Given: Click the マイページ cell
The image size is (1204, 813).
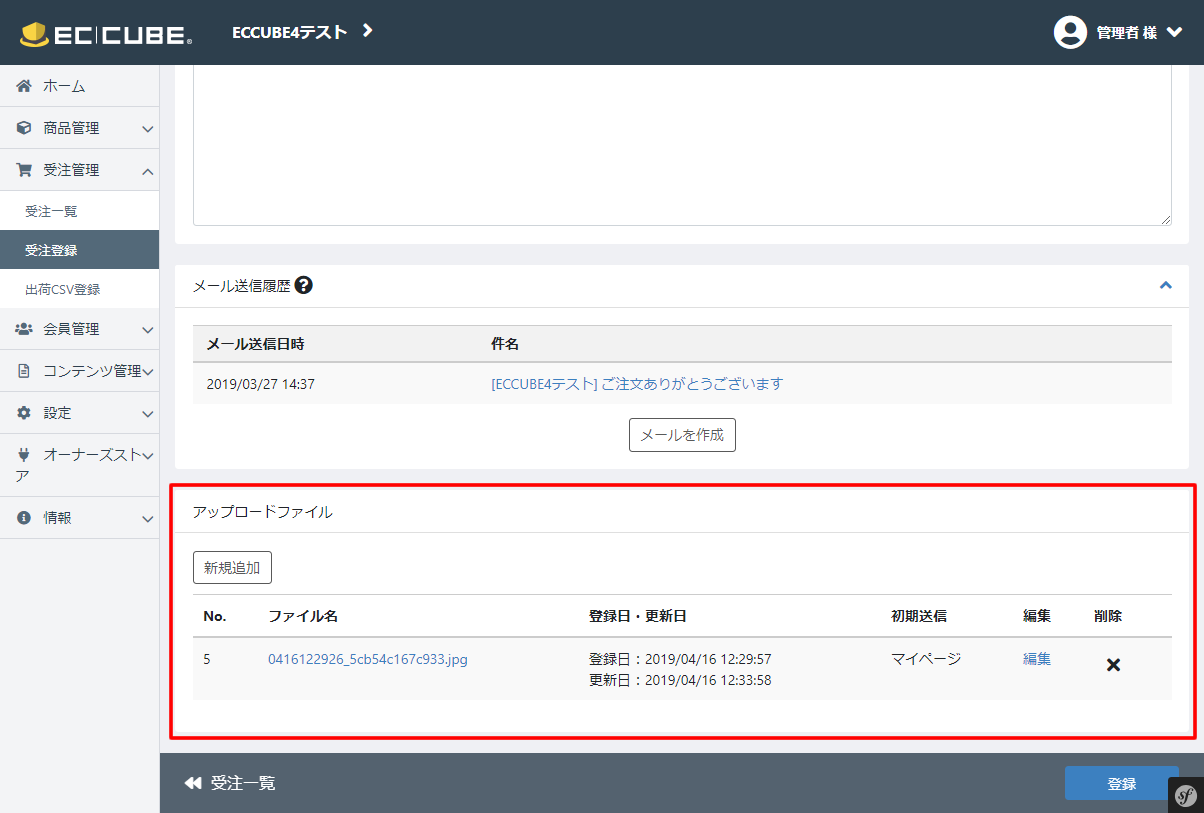Looking at the screenshot, I should click(926, 659).
